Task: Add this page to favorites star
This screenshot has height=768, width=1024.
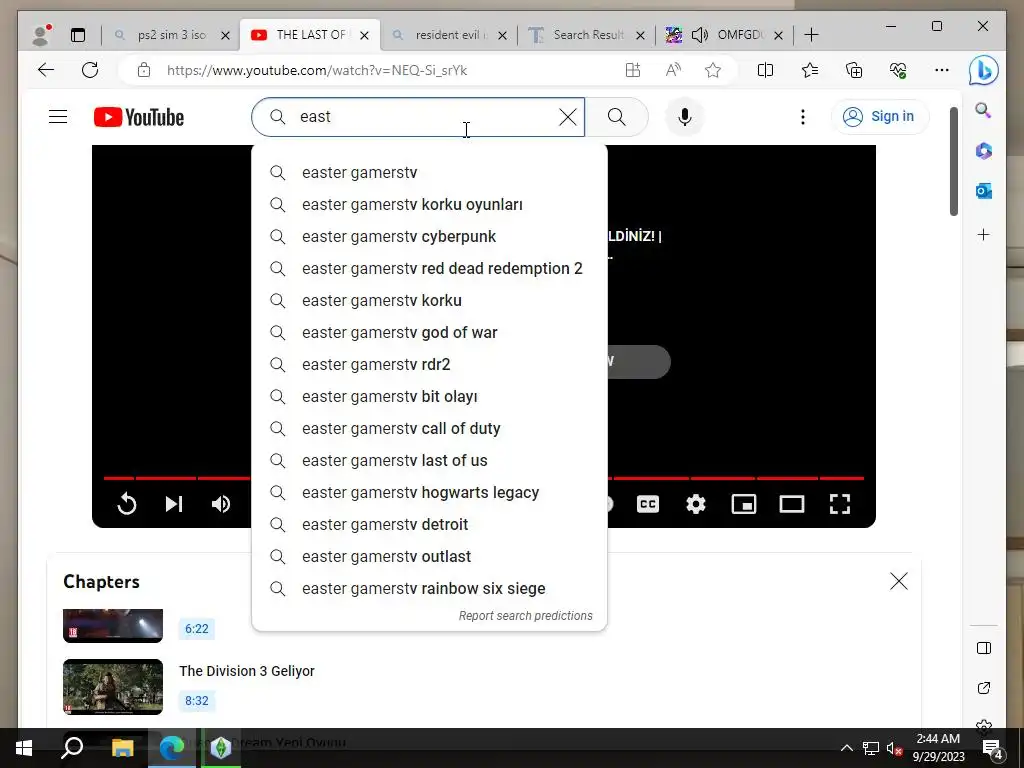Action: (712, 70)
